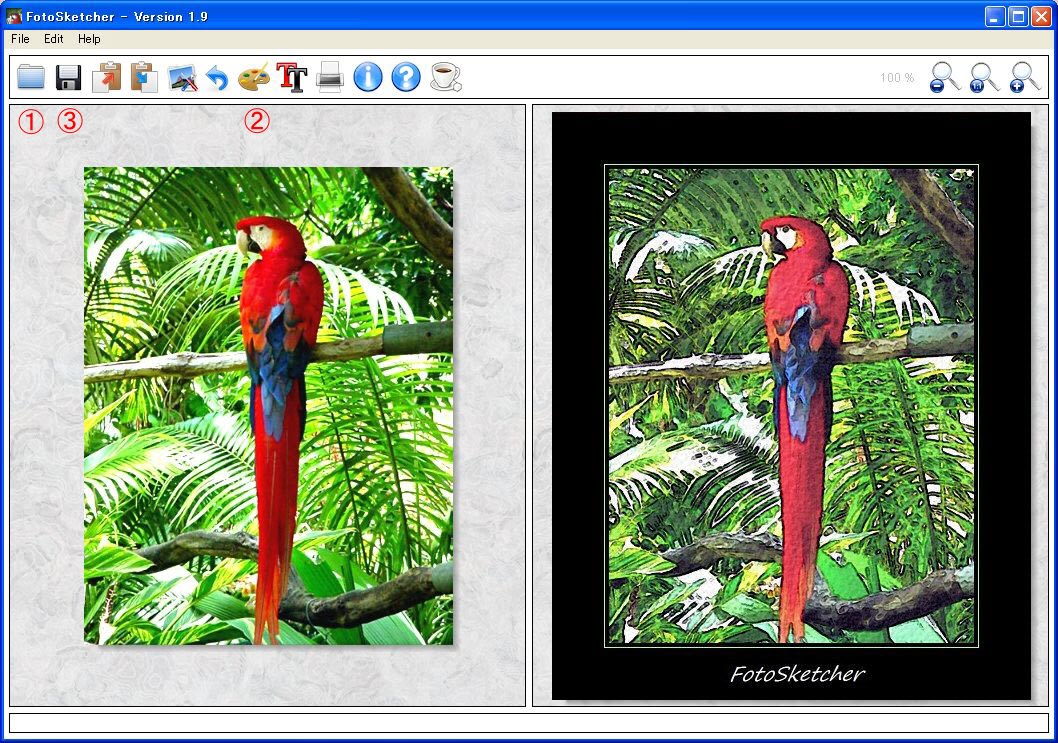Click the sketched parrot result in right panel
1058x743 pixels.
click(x=791, y=405)
